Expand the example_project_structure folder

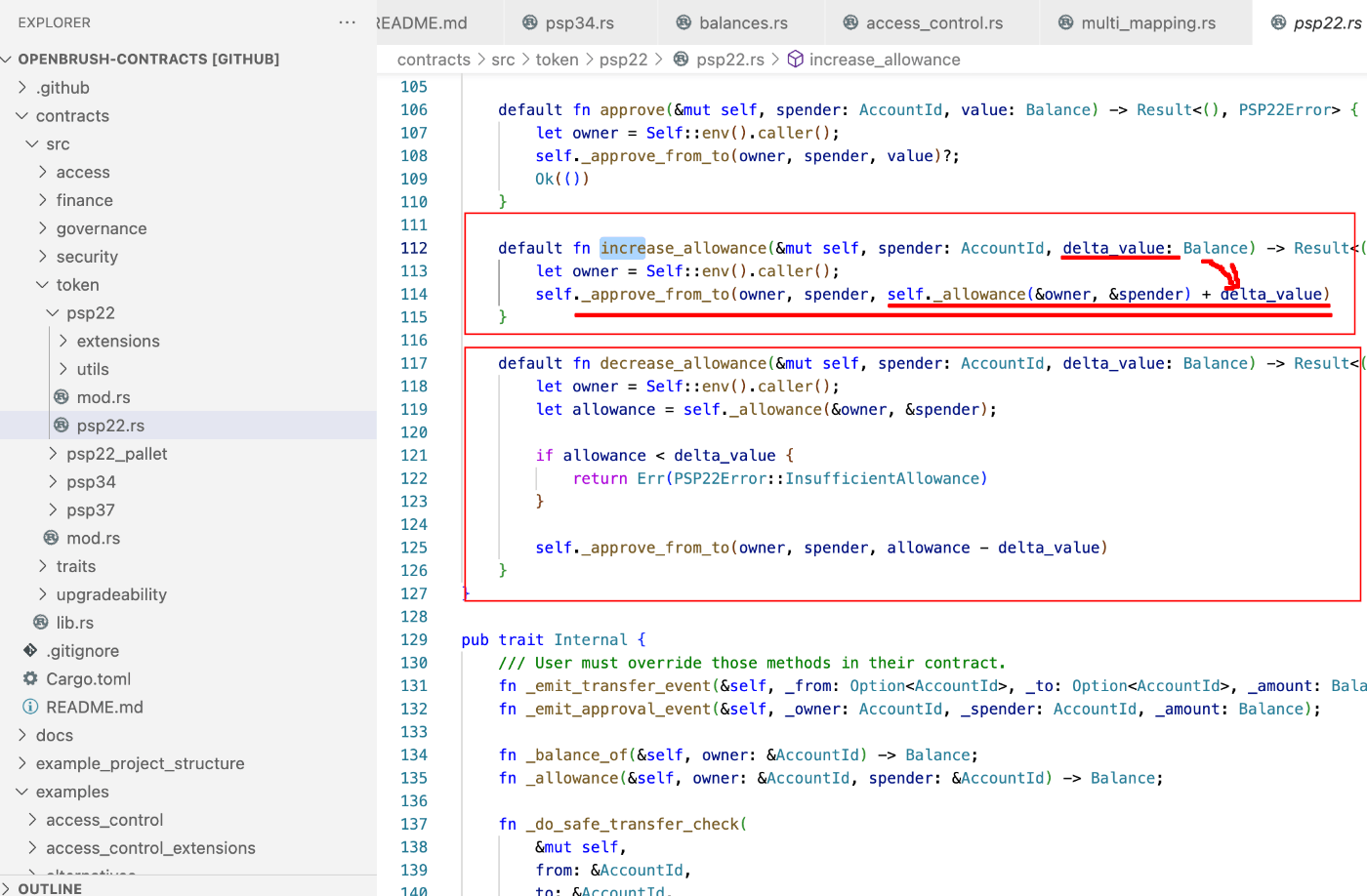click(x=22, y=764)
